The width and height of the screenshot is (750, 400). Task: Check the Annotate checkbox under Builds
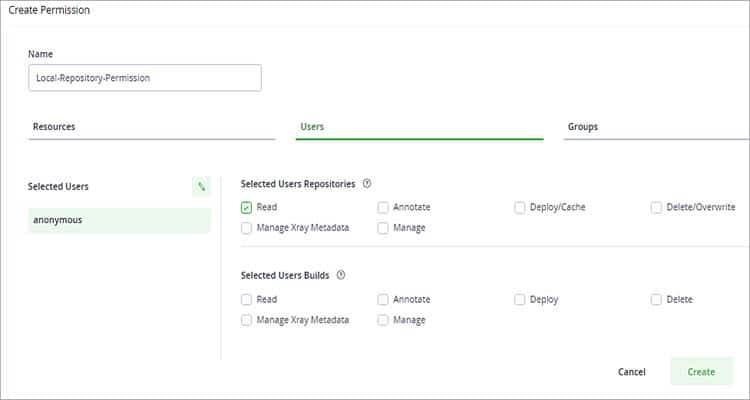(x=383, y=300)
